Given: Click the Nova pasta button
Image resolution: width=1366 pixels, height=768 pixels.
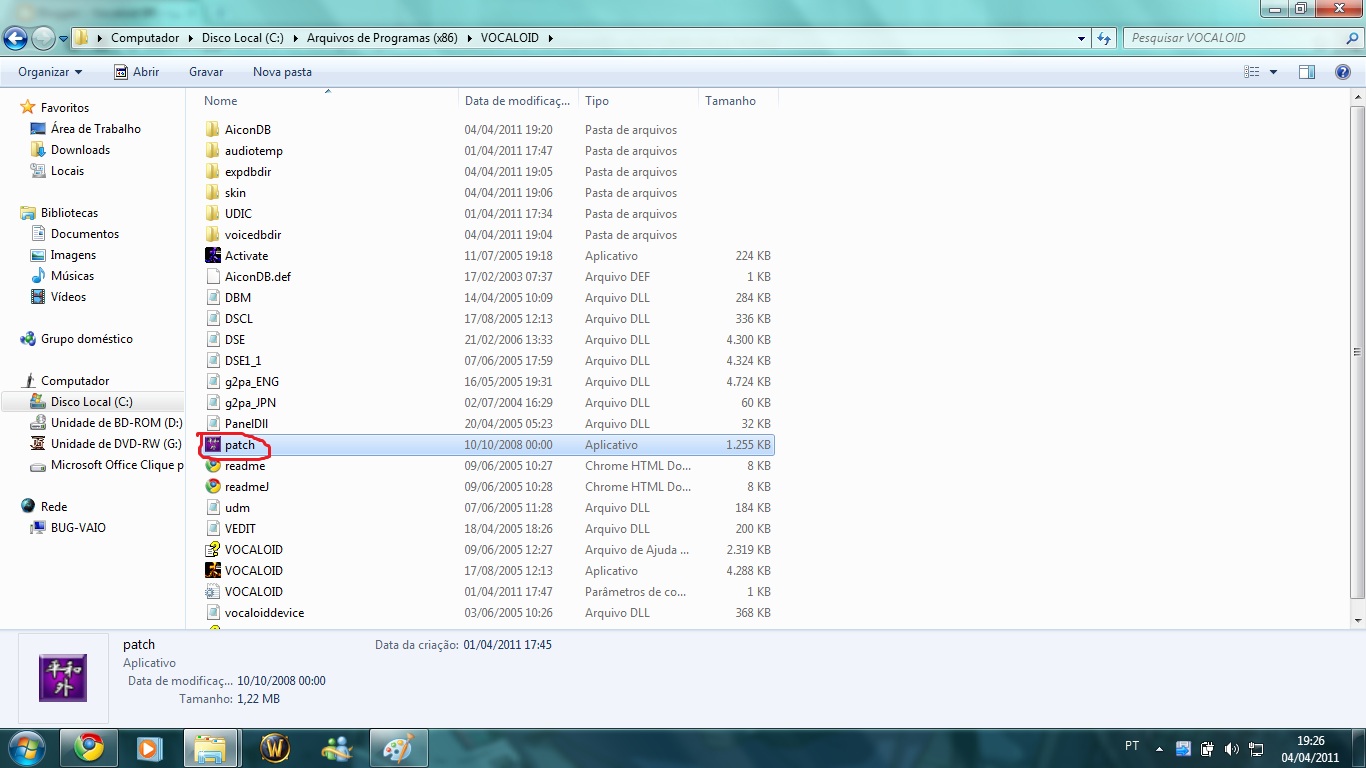Looking at the screenshot, I should tap(282, 72).
